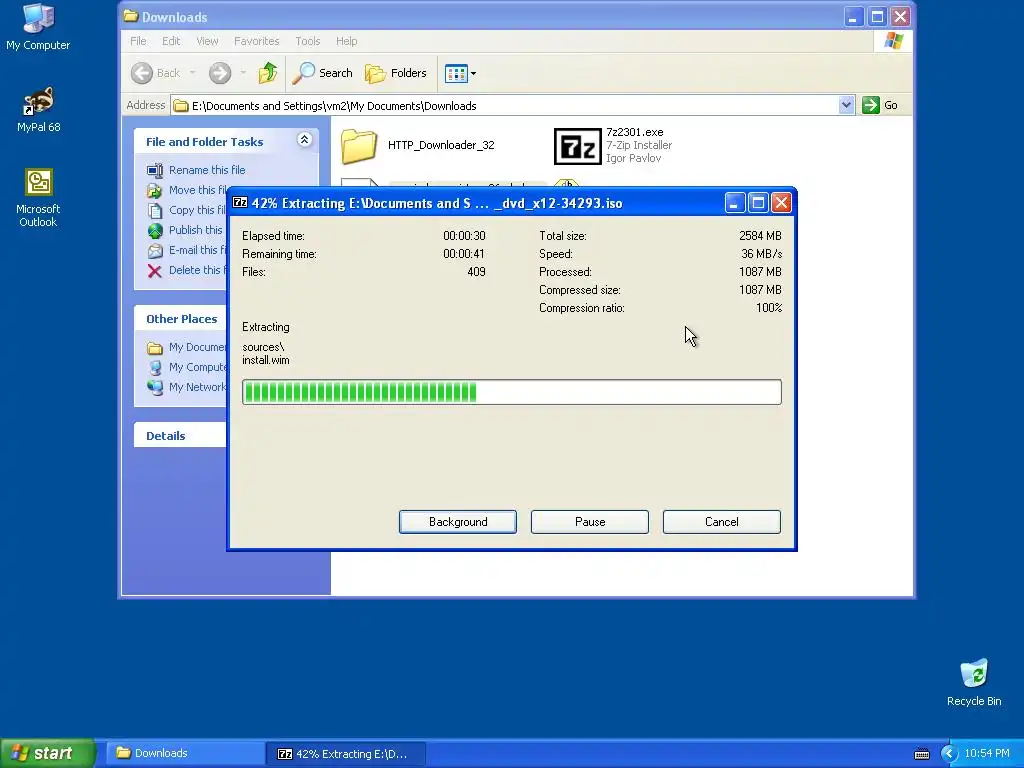Click the 10:54 PM system clock
The image size is (1024, 768).
click(x=987, y=754)
